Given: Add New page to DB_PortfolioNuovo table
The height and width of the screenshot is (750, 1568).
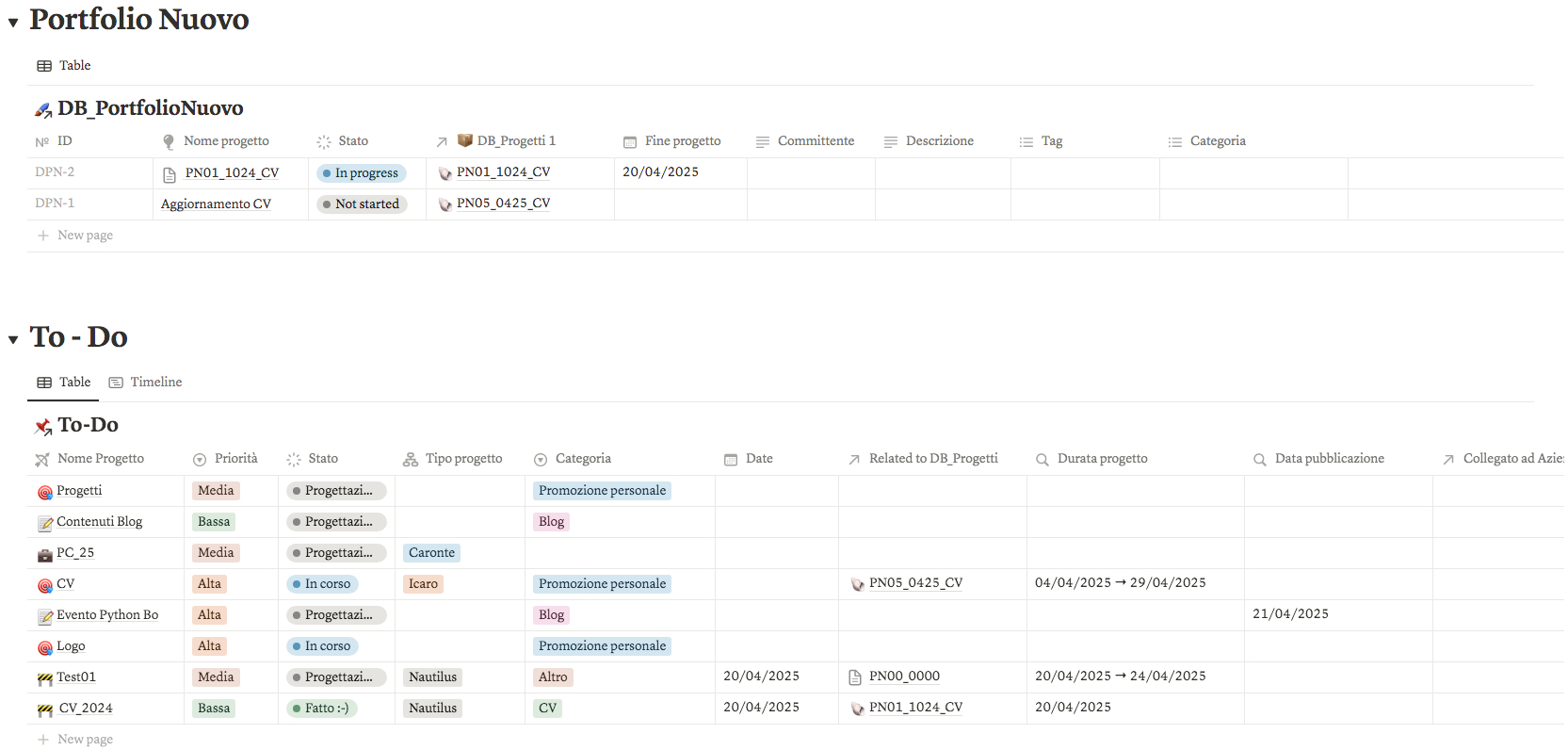Looking at the screenshot, I should 75,236.
